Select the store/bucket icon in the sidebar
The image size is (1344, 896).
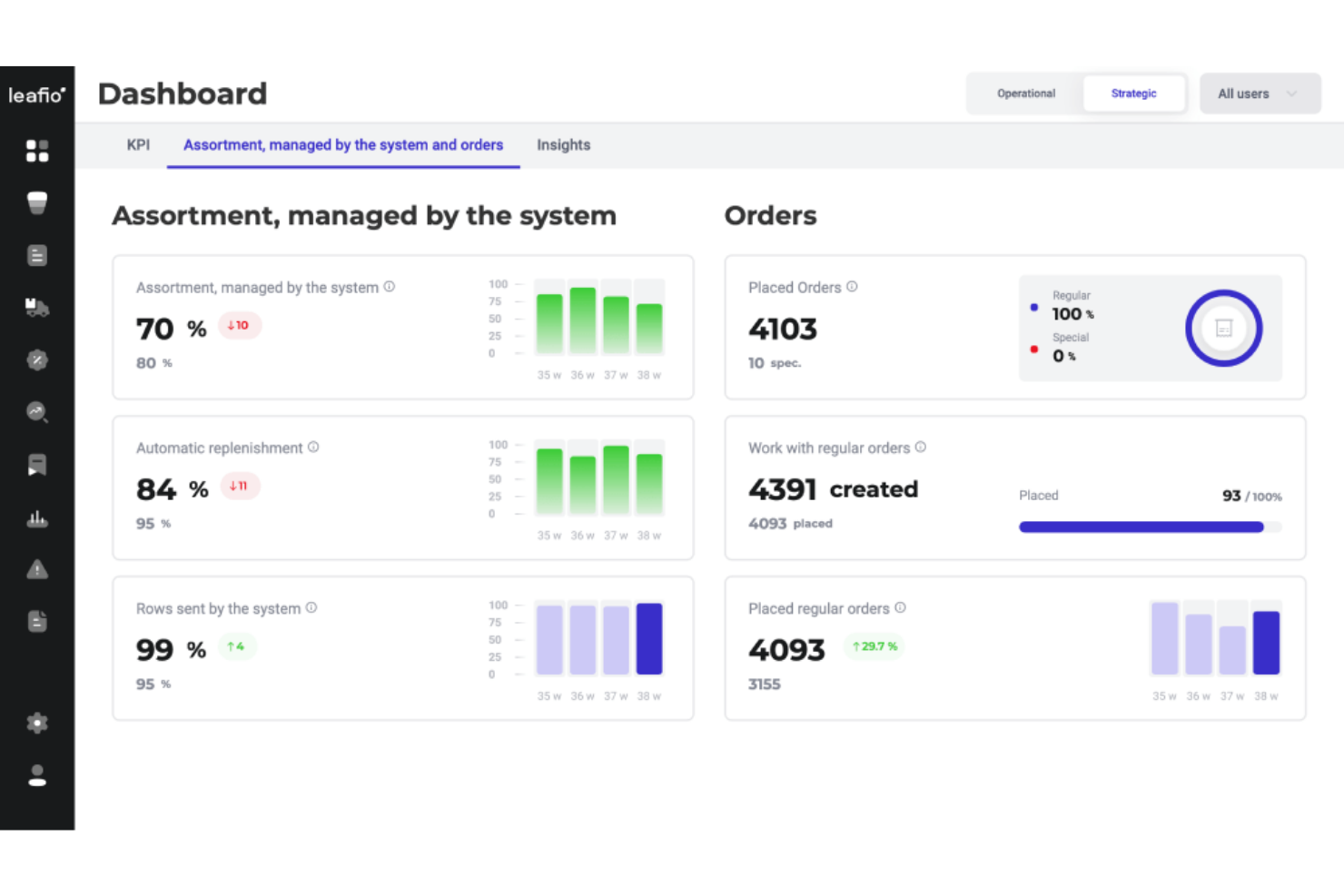[37, 202]
